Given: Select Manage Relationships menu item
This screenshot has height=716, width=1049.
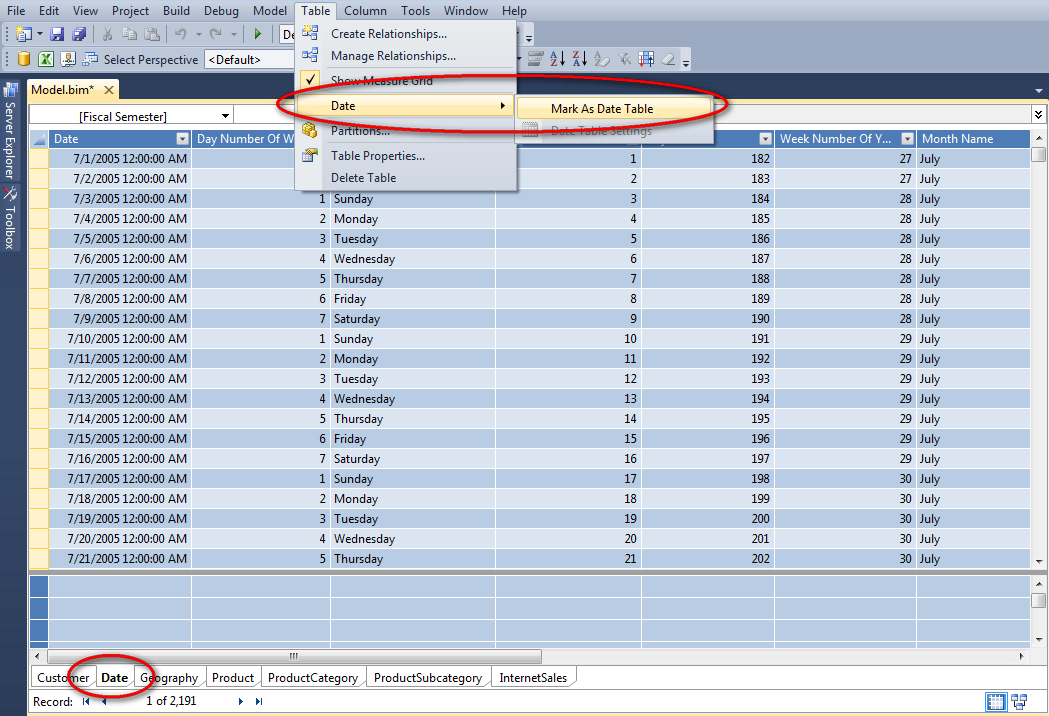Looking at the screenshot, I should tap(406, 56).
